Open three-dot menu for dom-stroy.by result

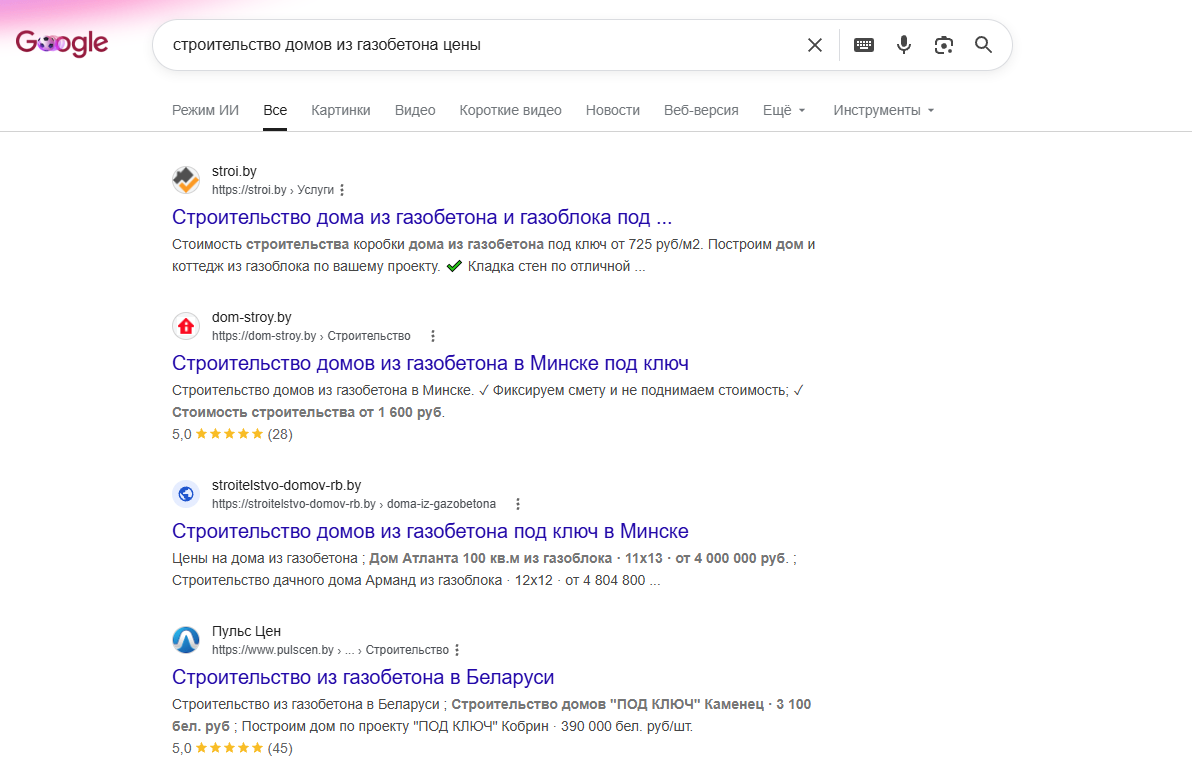433,336
